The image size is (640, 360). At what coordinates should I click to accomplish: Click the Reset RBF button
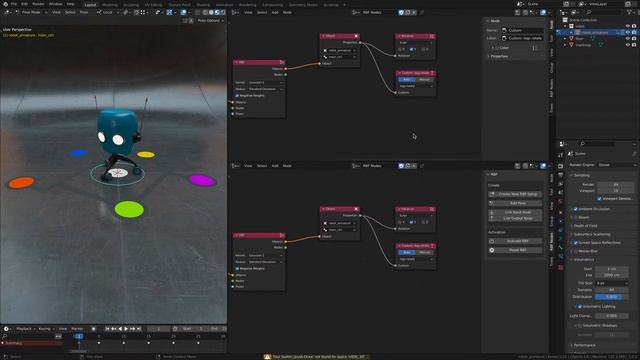point(516,250)
